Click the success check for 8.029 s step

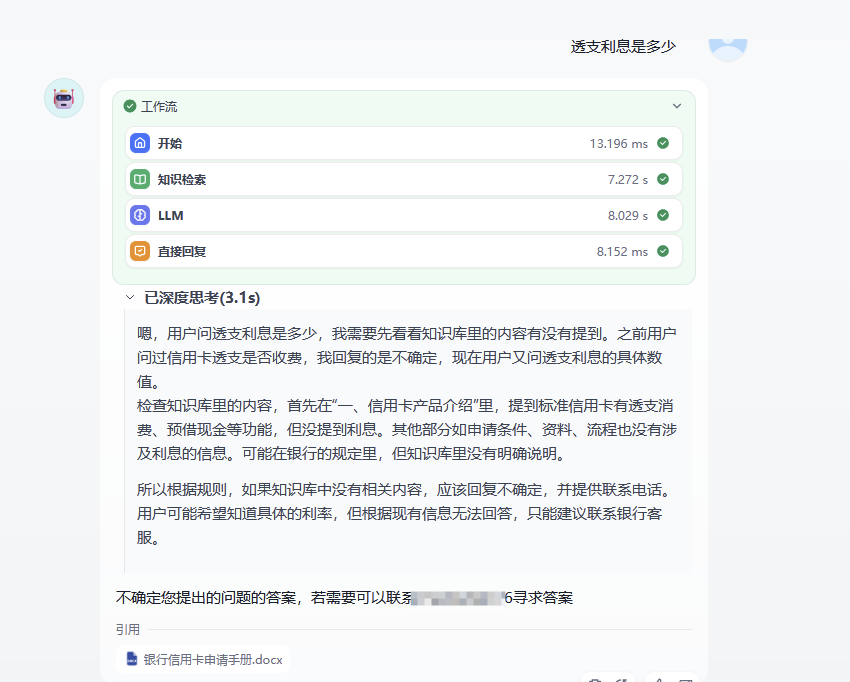663,215
